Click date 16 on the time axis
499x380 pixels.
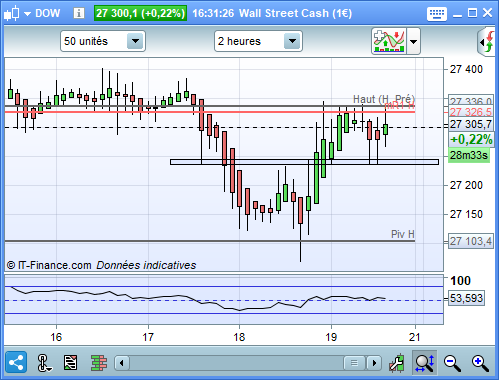click(56, 337)
